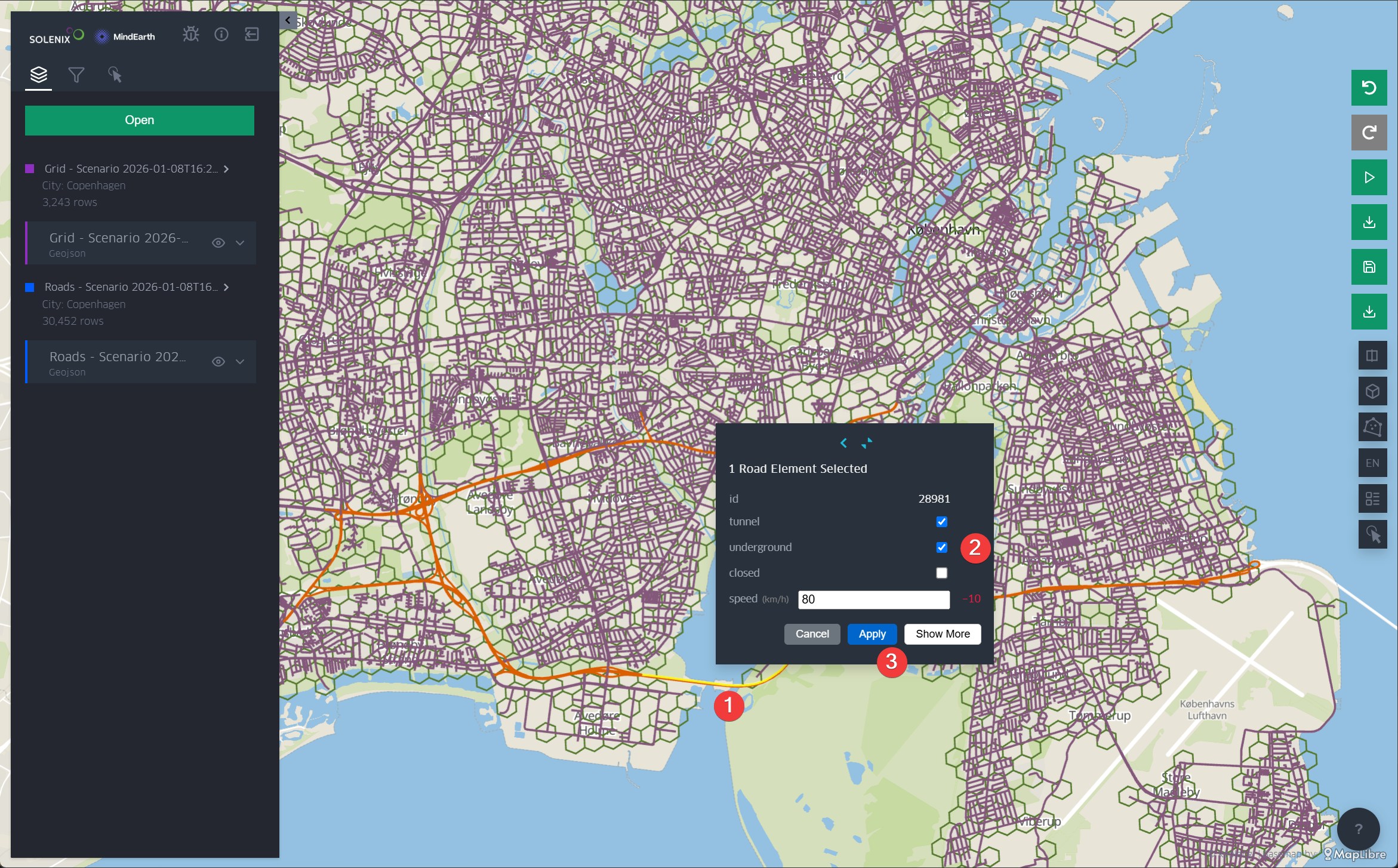The image size is (1398, 868).
Task: Click the speed input field
Action: [x=873, y=599]
